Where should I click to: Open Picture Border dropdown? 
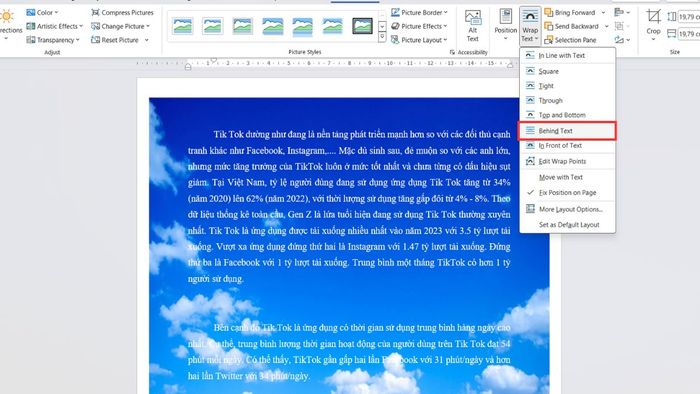pos(419,12)
